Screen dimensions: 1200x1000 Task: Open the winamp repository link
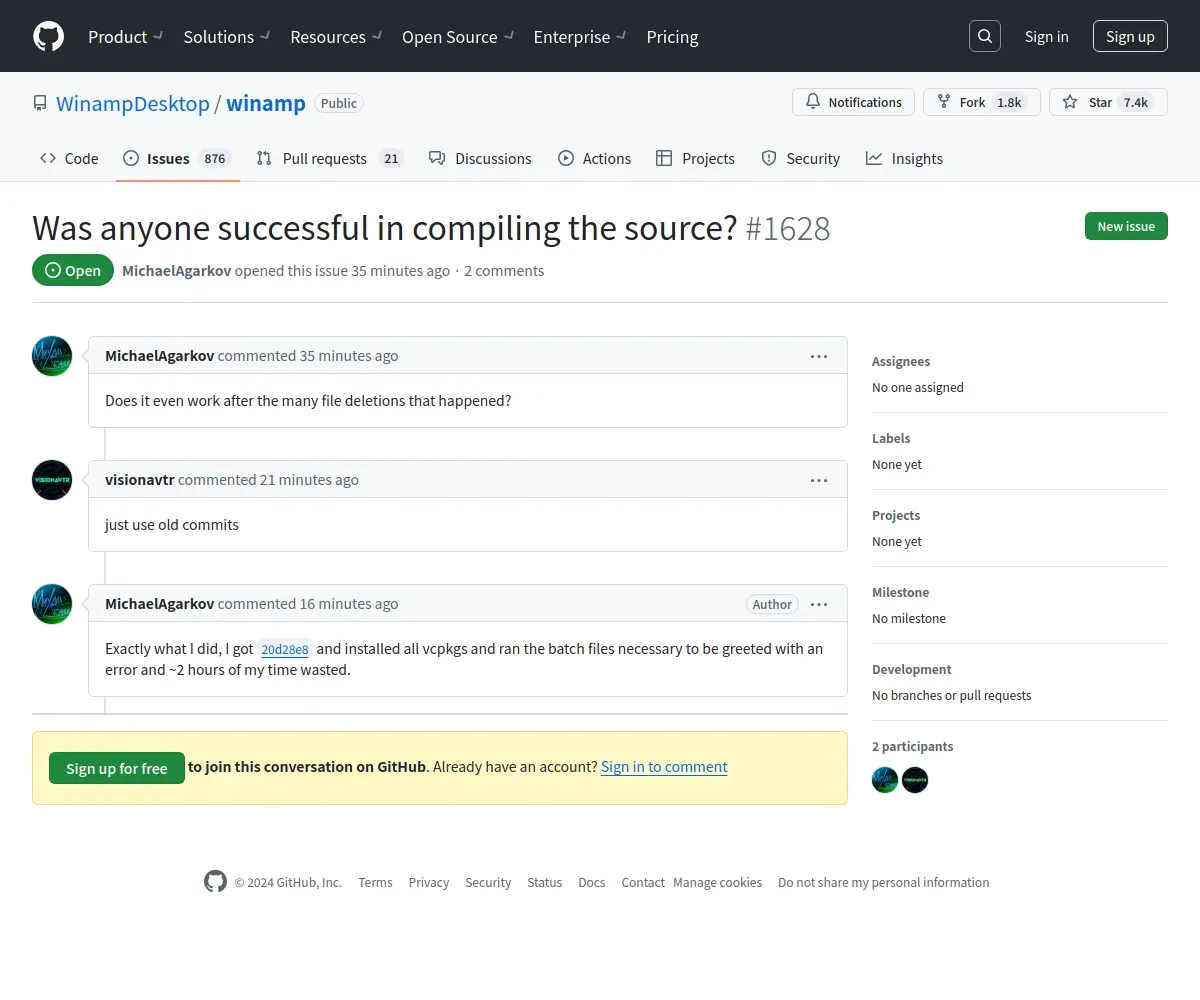click(x=266, y=103)
